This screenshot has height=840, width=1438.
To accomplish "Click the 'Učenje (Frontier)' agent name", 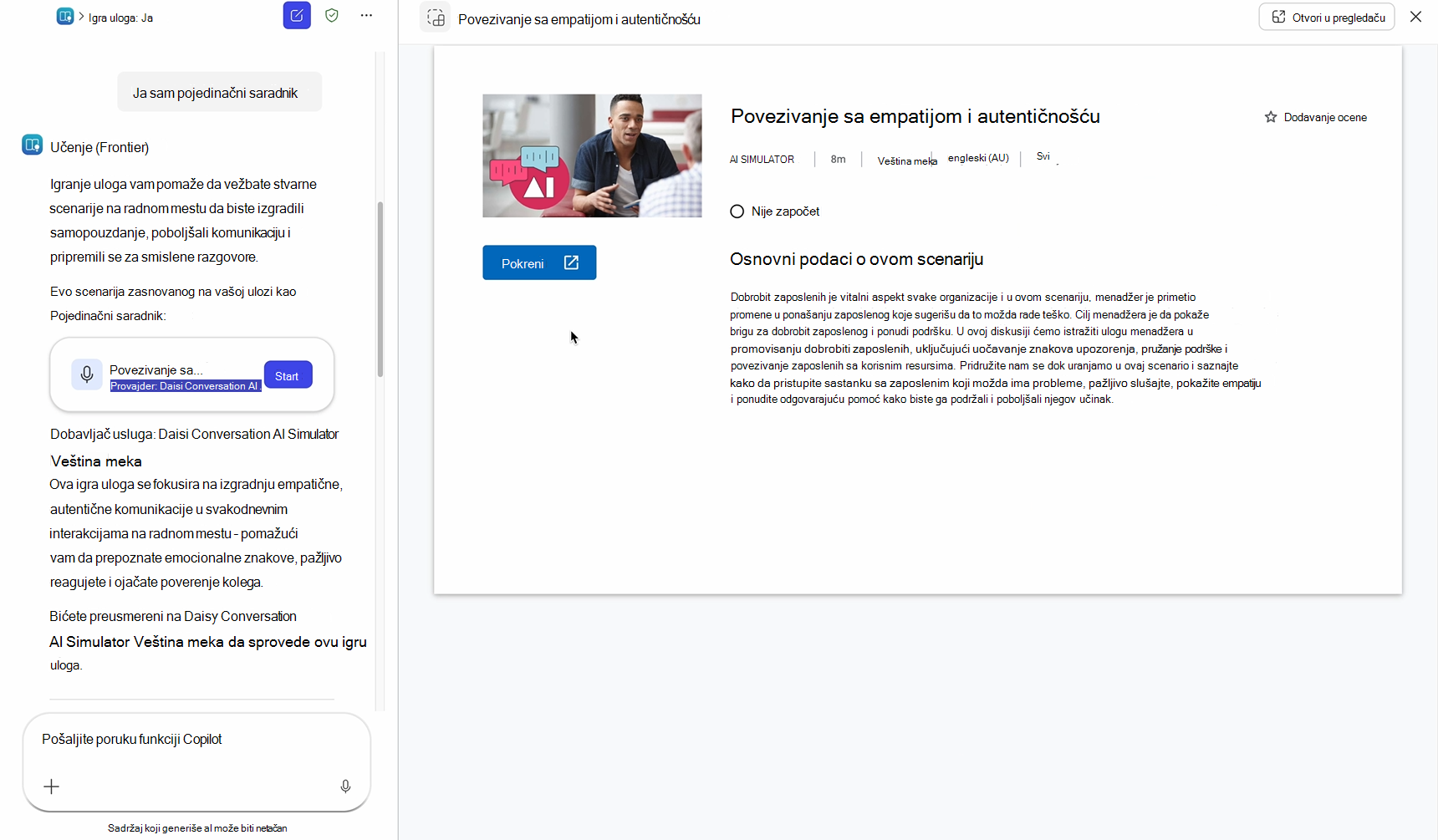I will [x=99, y=147].
